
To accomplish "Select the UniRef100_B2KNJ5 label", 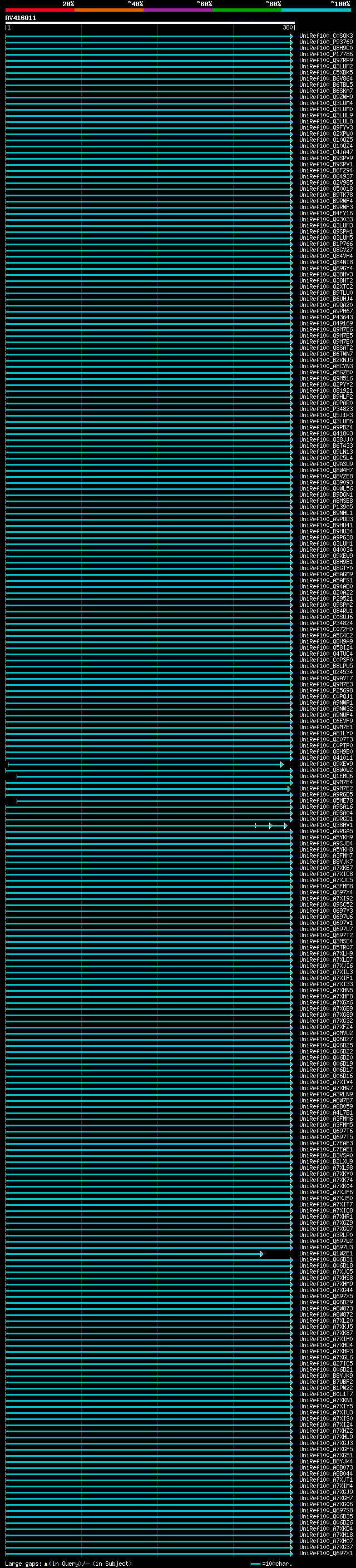I will [x=325, y=360].
